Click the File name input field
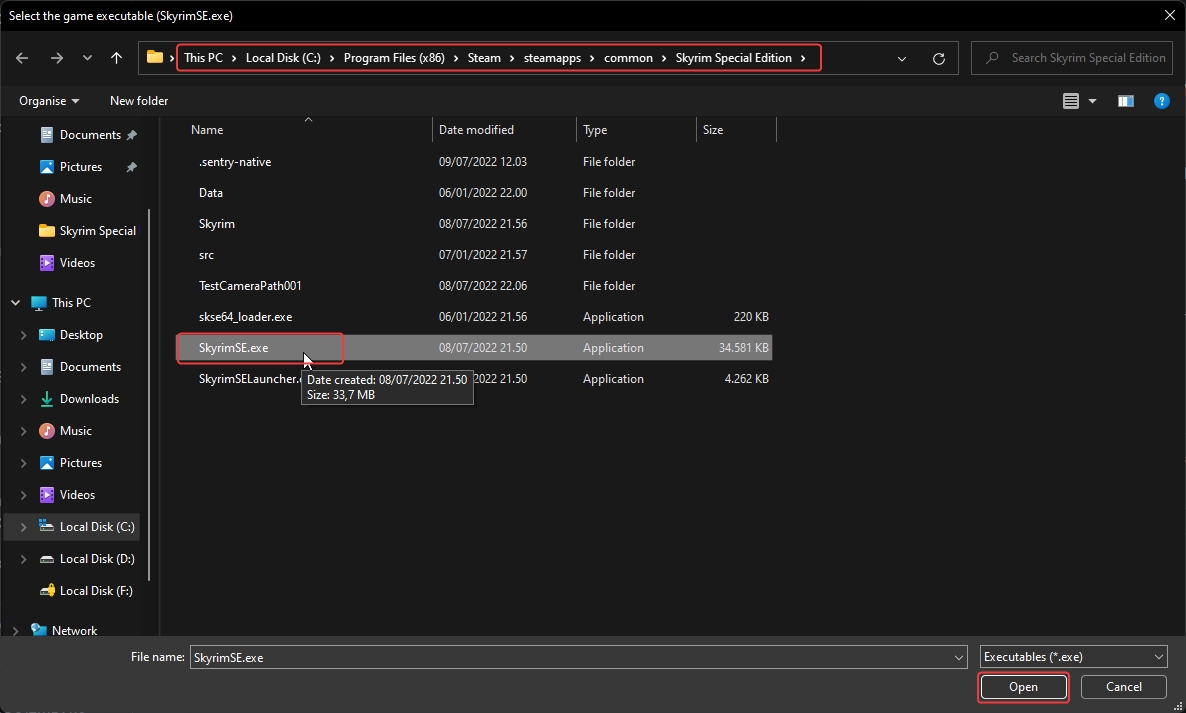1186x713 pixels. coord(570,657)
